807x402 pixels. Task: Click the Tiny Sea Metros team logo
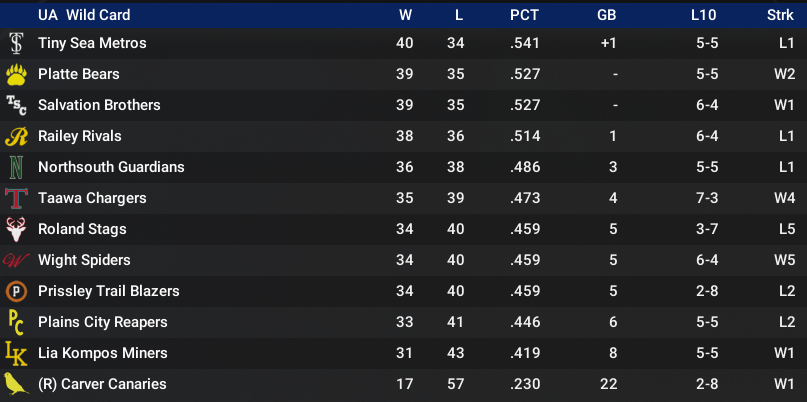tap(16, 43)
